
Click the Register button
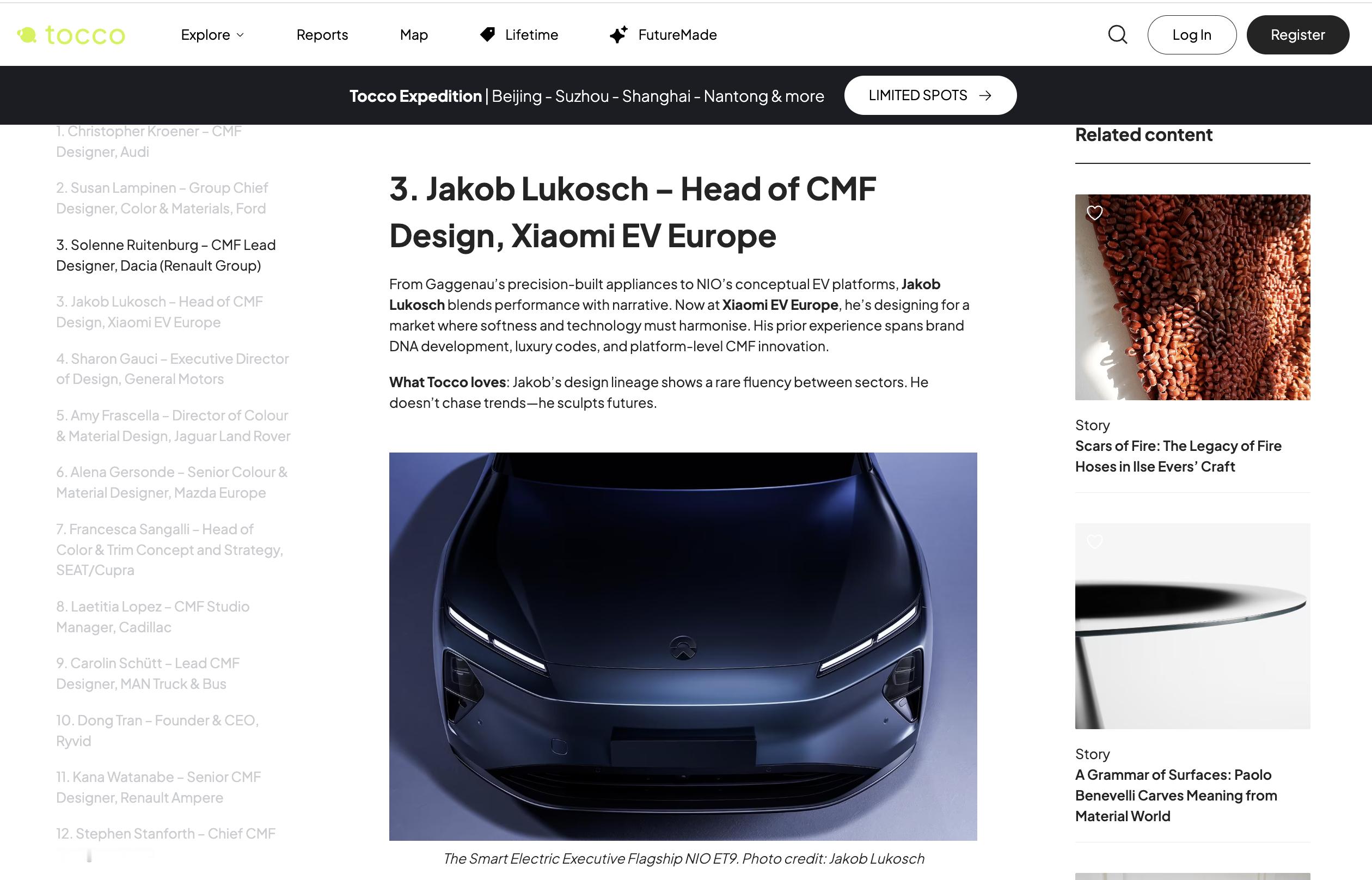pyautogui.click(x=1298, y=35)
